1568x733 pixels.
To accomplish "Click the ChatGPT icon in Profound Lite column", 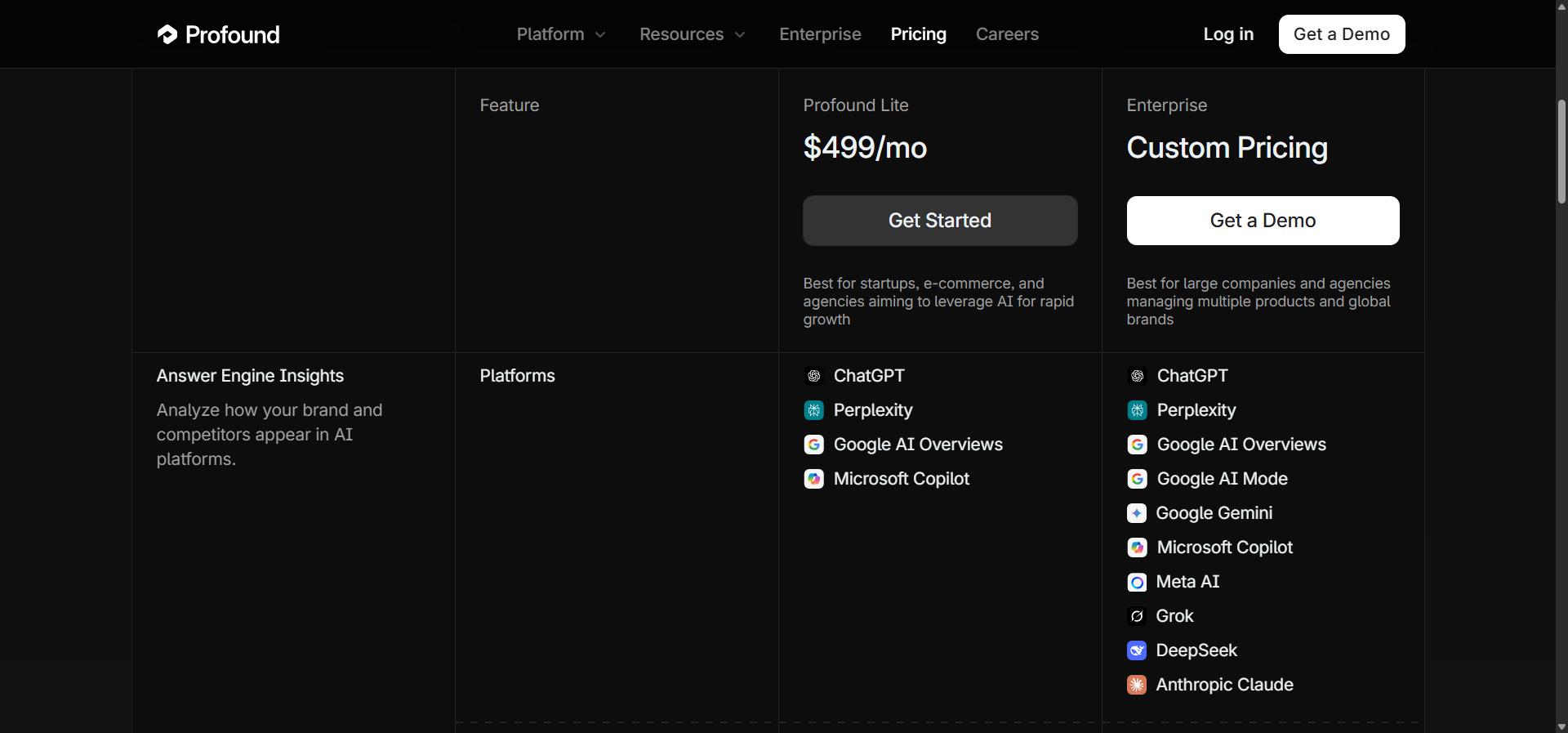I will point(814,376).
